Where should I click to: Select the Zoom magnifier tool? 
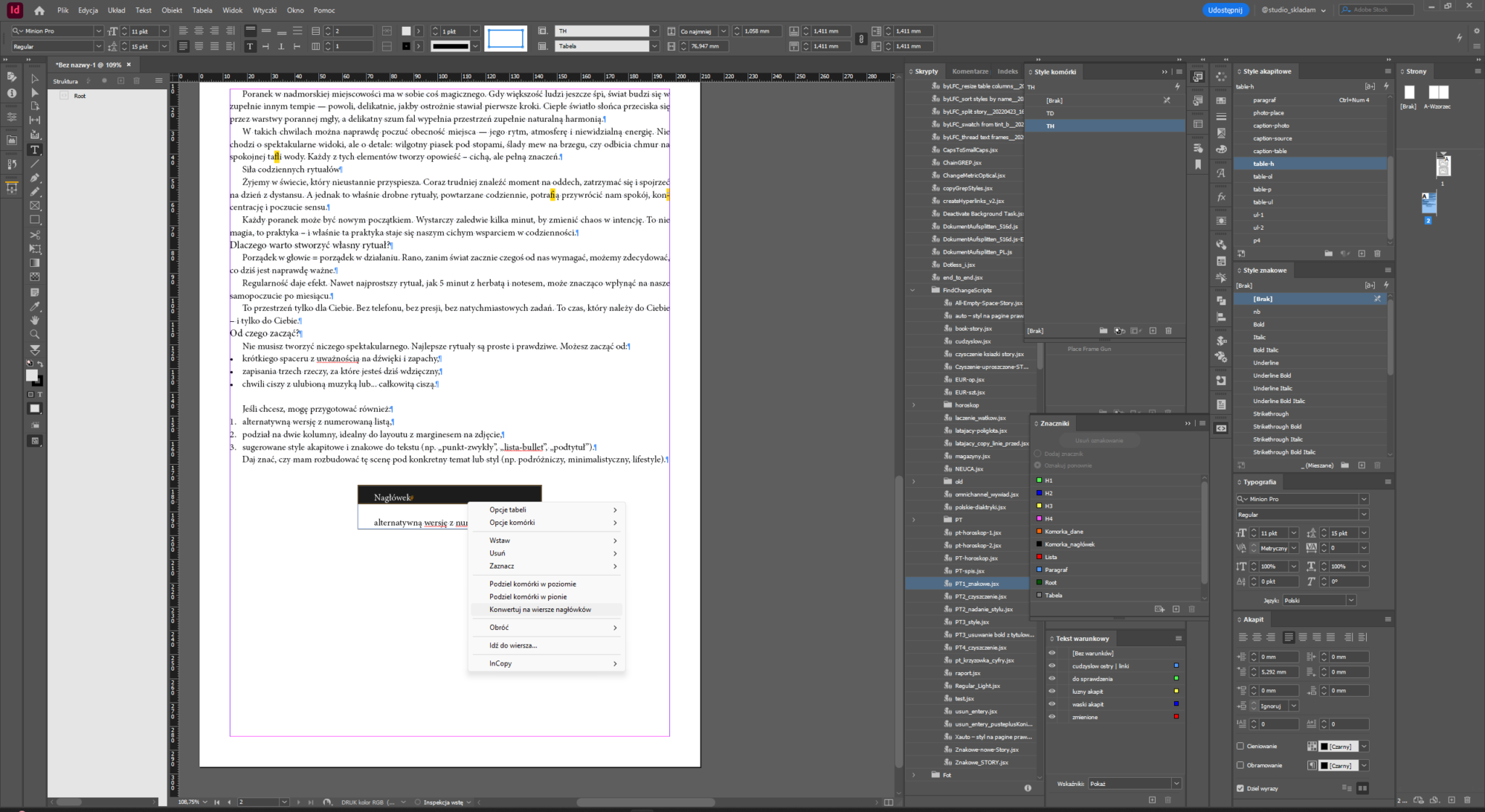coord(34,334)
